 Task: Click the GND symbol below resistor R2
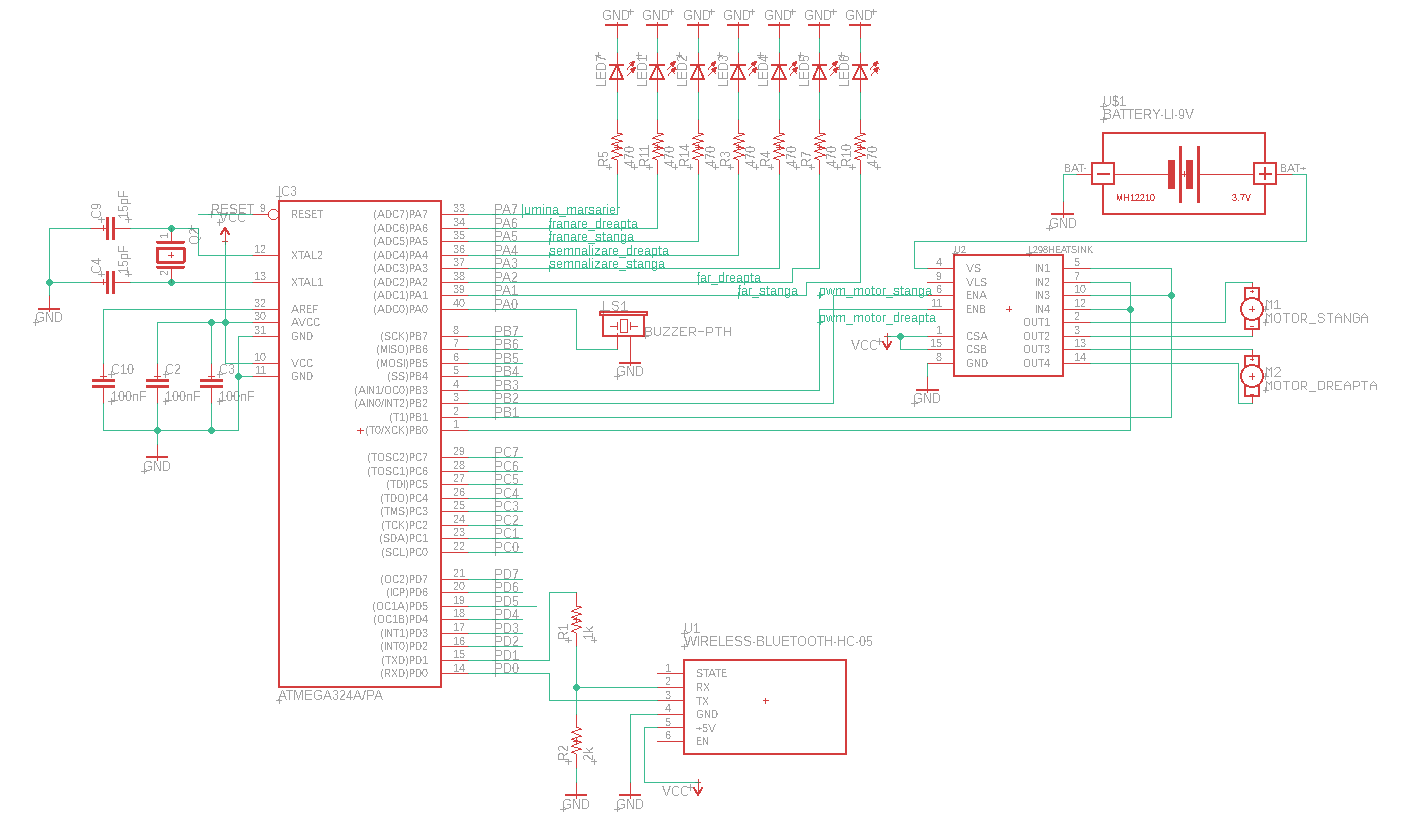coord(576,800)
